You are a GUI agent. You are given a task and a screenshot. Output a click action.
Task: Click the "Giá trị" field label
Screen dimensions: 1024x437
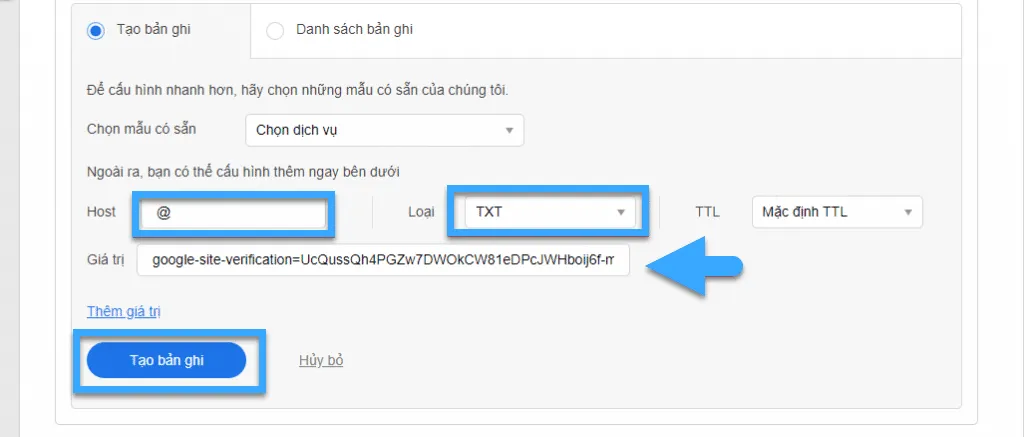point(105,260)
